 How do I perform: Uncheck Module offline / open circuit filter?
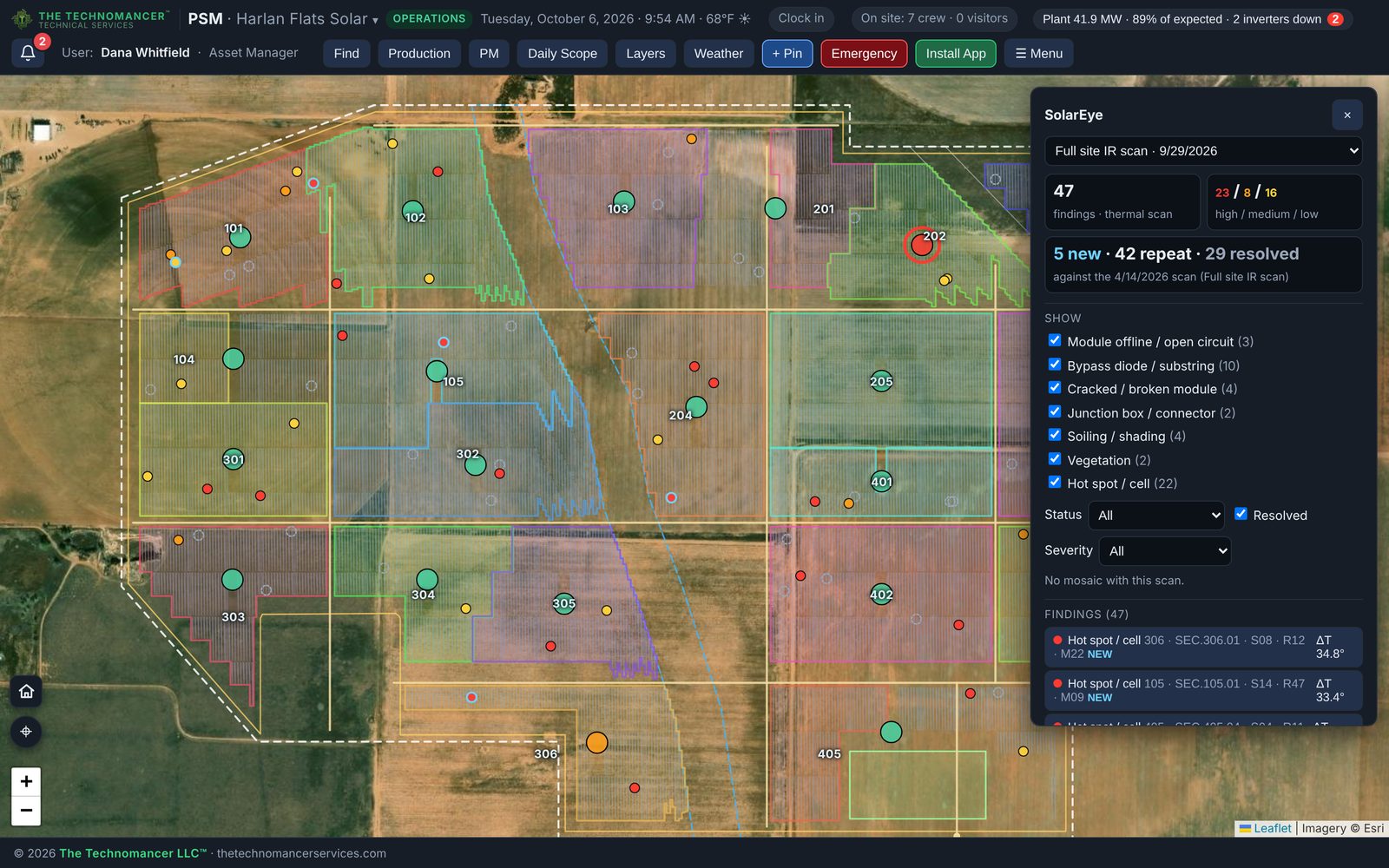[x=1055, y=340]
